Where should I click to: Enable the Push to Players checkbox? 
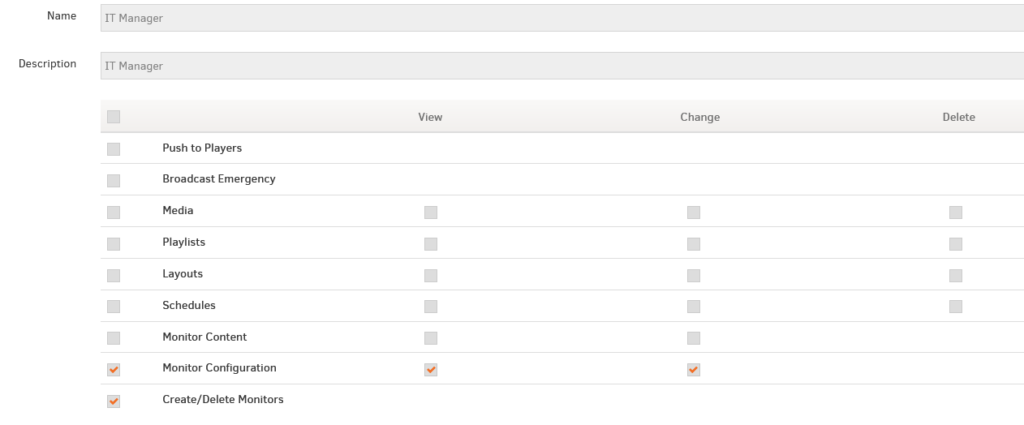(x=114, y=149)
